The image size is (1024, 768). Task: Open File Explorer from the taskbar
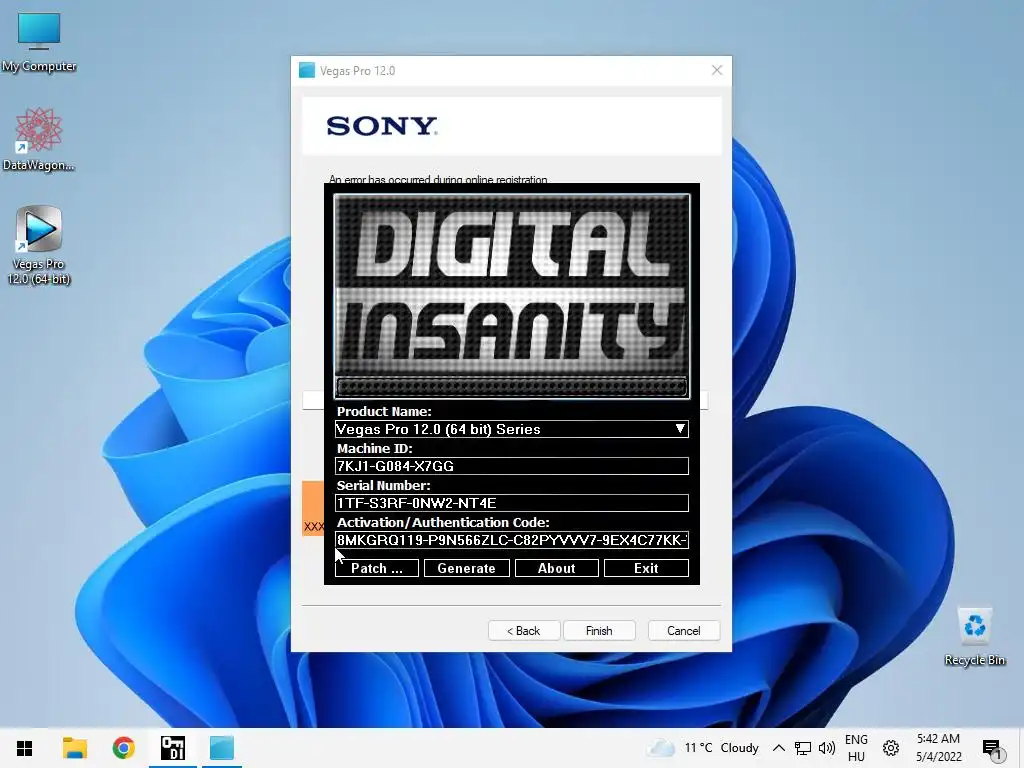pos(74,748)
